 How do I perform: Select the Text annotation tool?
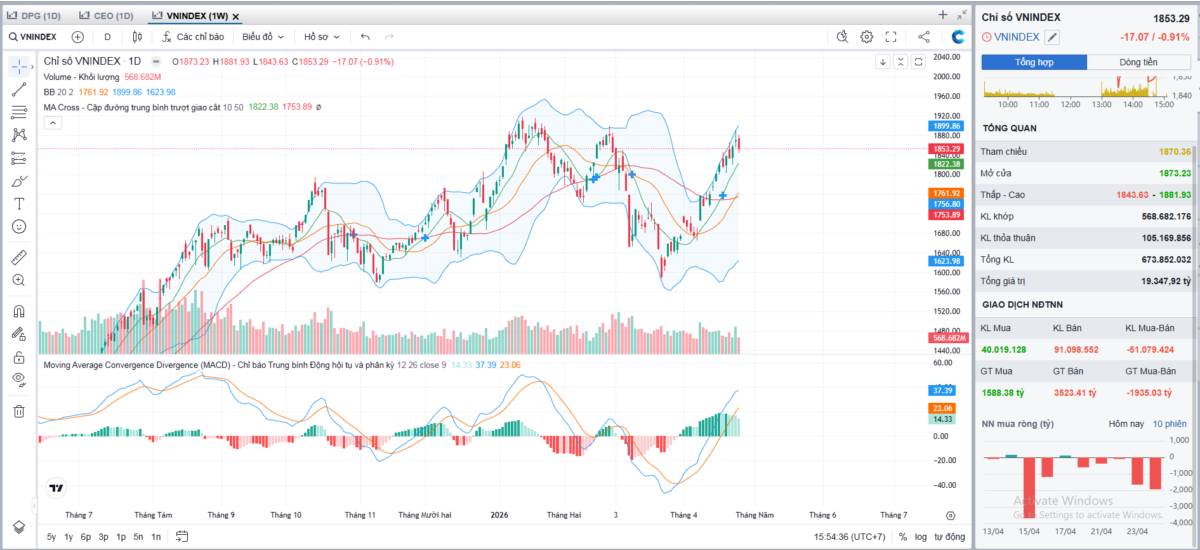tap(19, 203)
